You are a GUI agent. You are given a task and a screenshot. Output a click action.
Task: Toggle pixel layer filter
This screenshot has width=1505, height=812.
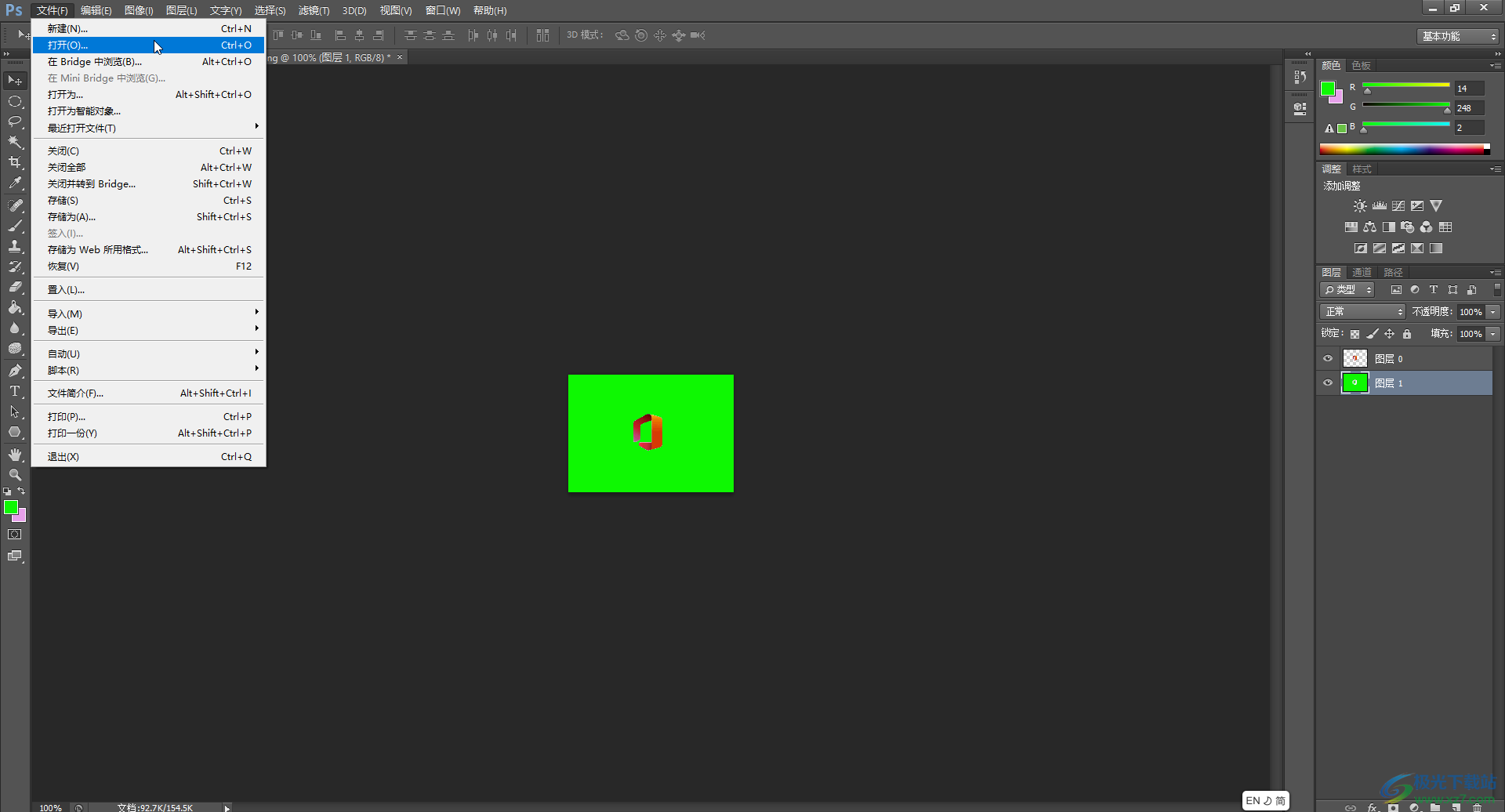pos(1396,290)
